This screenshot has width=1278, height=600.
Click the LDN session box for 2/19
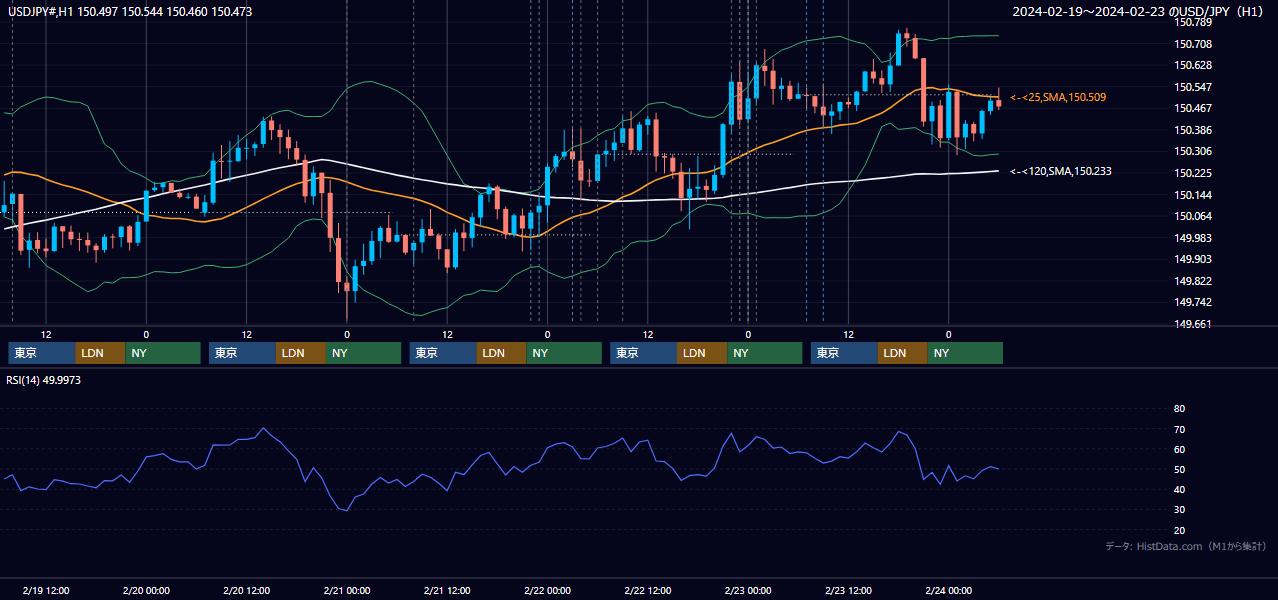coord(100,353)
